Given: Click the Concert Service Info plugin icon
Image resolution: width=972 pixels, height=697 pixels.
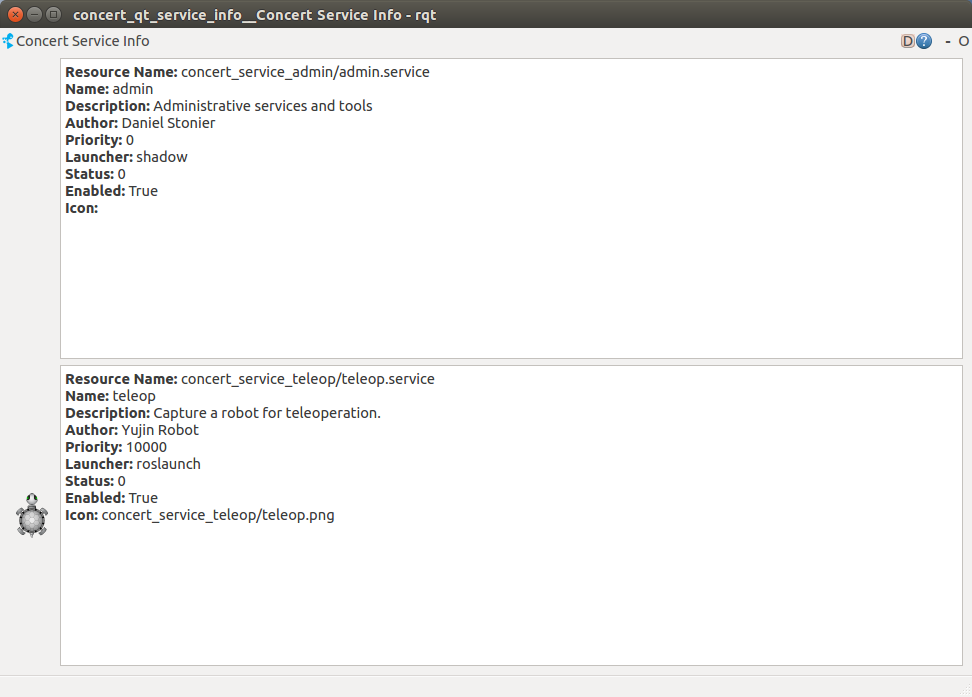Looking at the screenshot, I should click(8, 41).
